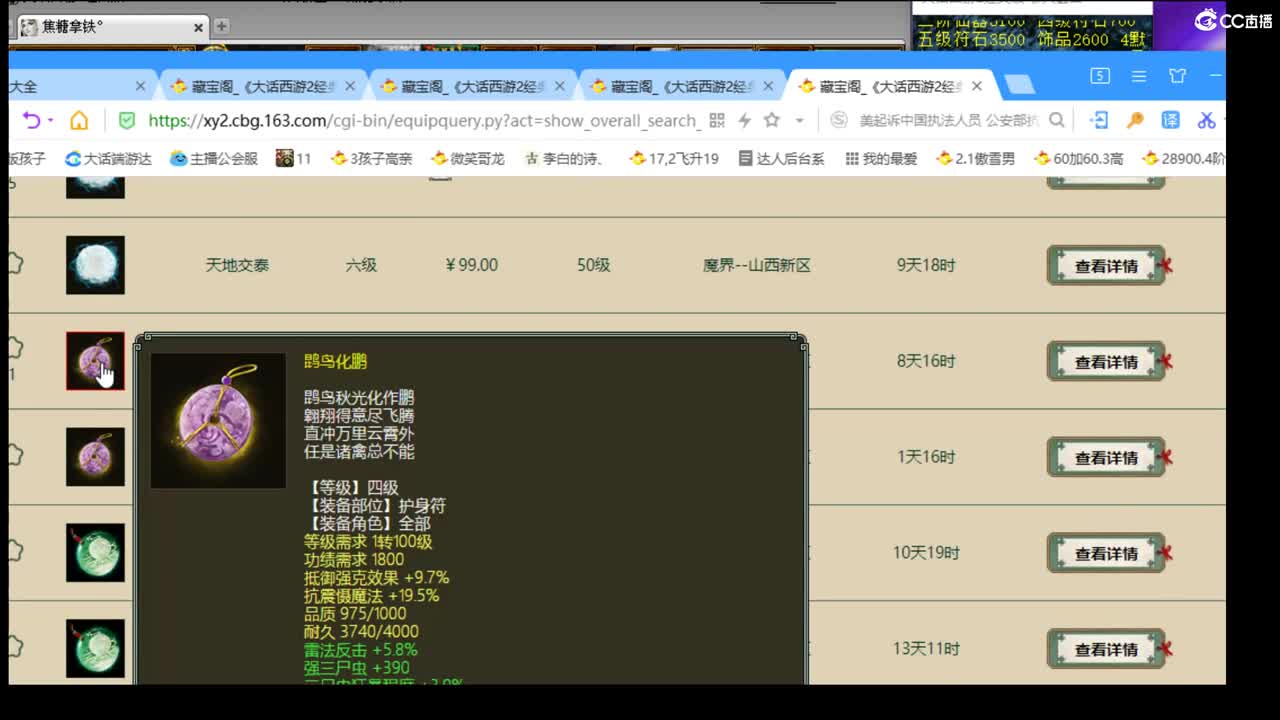Click 查看详情 for 8天16时 row
This screenshot has width=1280, height=720.
1106,362
